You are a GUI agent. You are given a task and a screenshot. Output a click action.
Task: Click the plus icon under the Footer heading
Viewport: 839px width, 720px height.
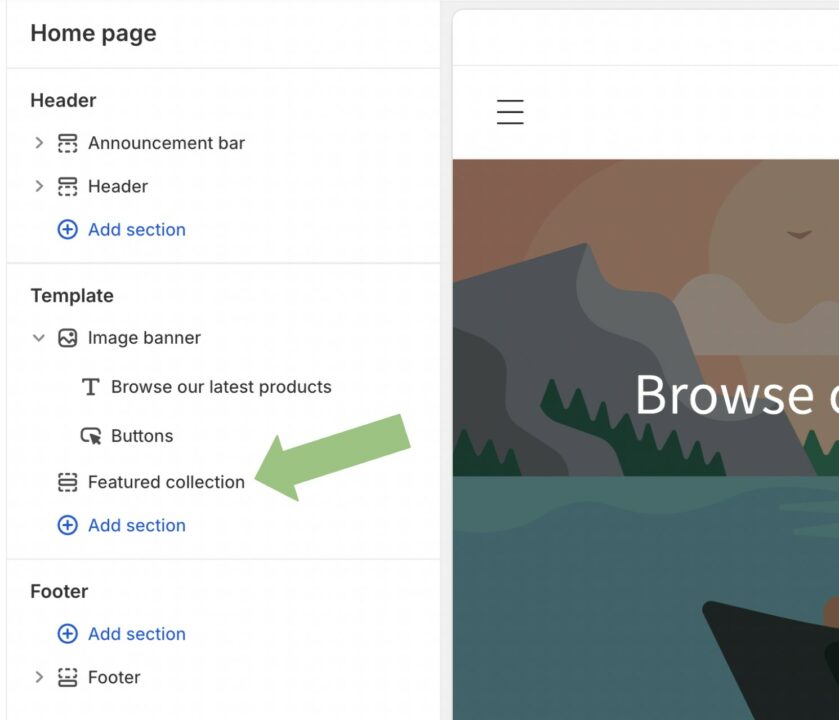tap(68, 633)
